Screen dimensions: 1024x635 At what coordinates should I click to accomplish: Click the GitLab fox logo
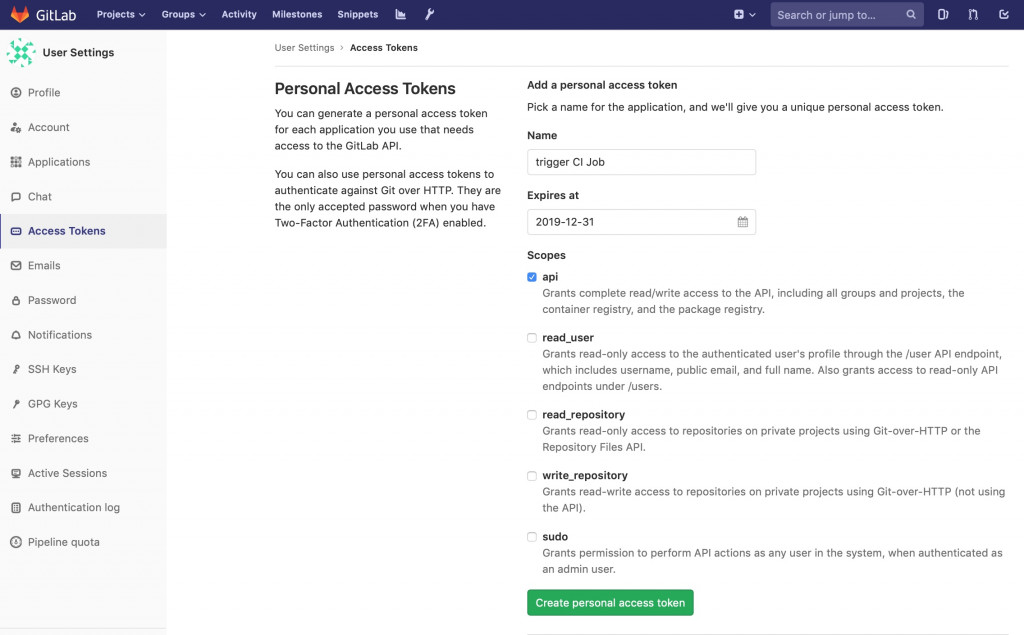pyautogui.click(x=20, y=15)
